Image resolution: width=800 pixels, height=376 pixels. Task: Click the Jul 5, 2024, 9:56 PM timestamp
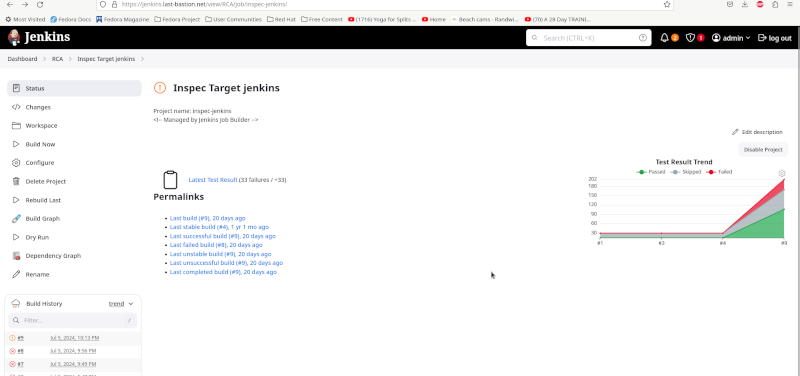73,351
